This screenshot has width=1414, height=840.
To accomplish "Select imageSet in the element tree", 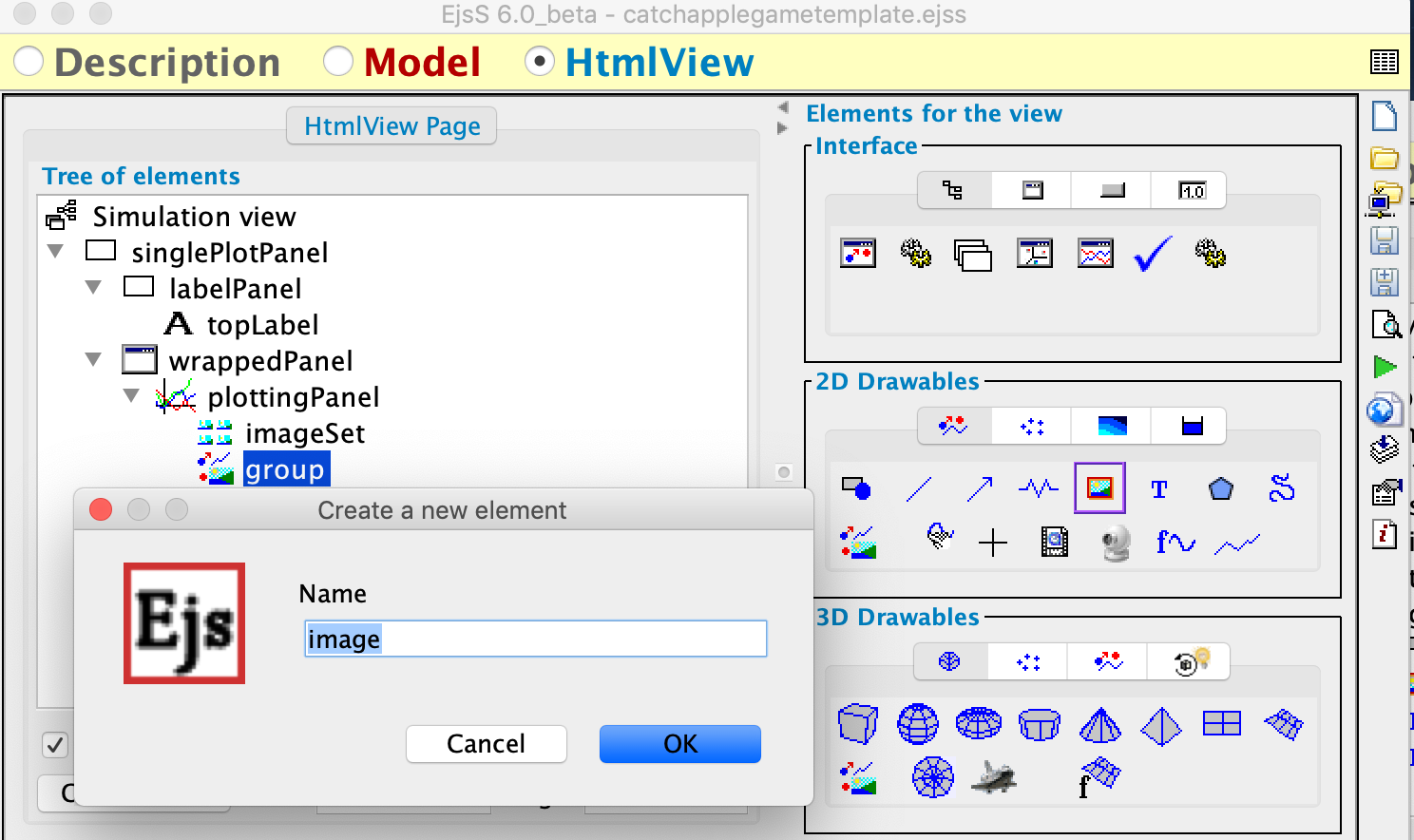I will click(304, 433).
